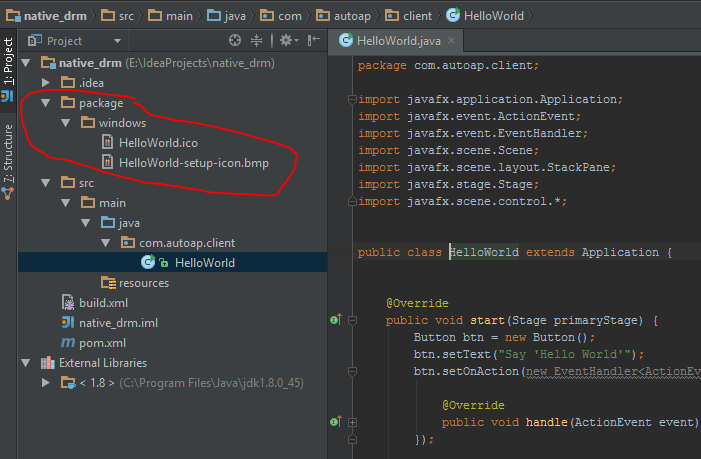Select the src folder icon
Viewport: 701px width, 459px height.
coord(68,182)
